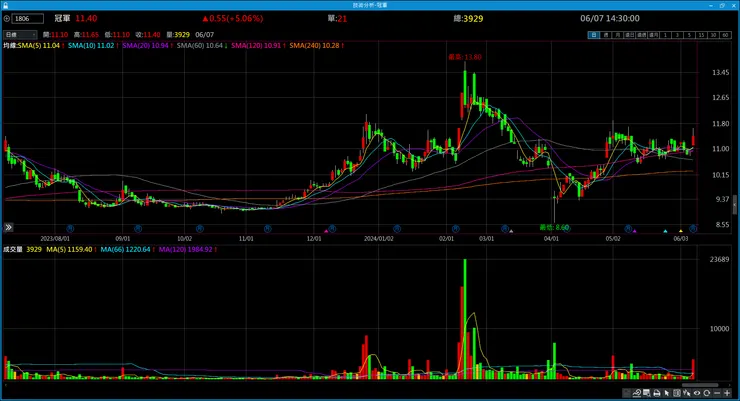Image resolution: width=740 pixels, height=401 pixels.
Task: Click the SMA(60) 10.64 label
Action: pos(202,46)
